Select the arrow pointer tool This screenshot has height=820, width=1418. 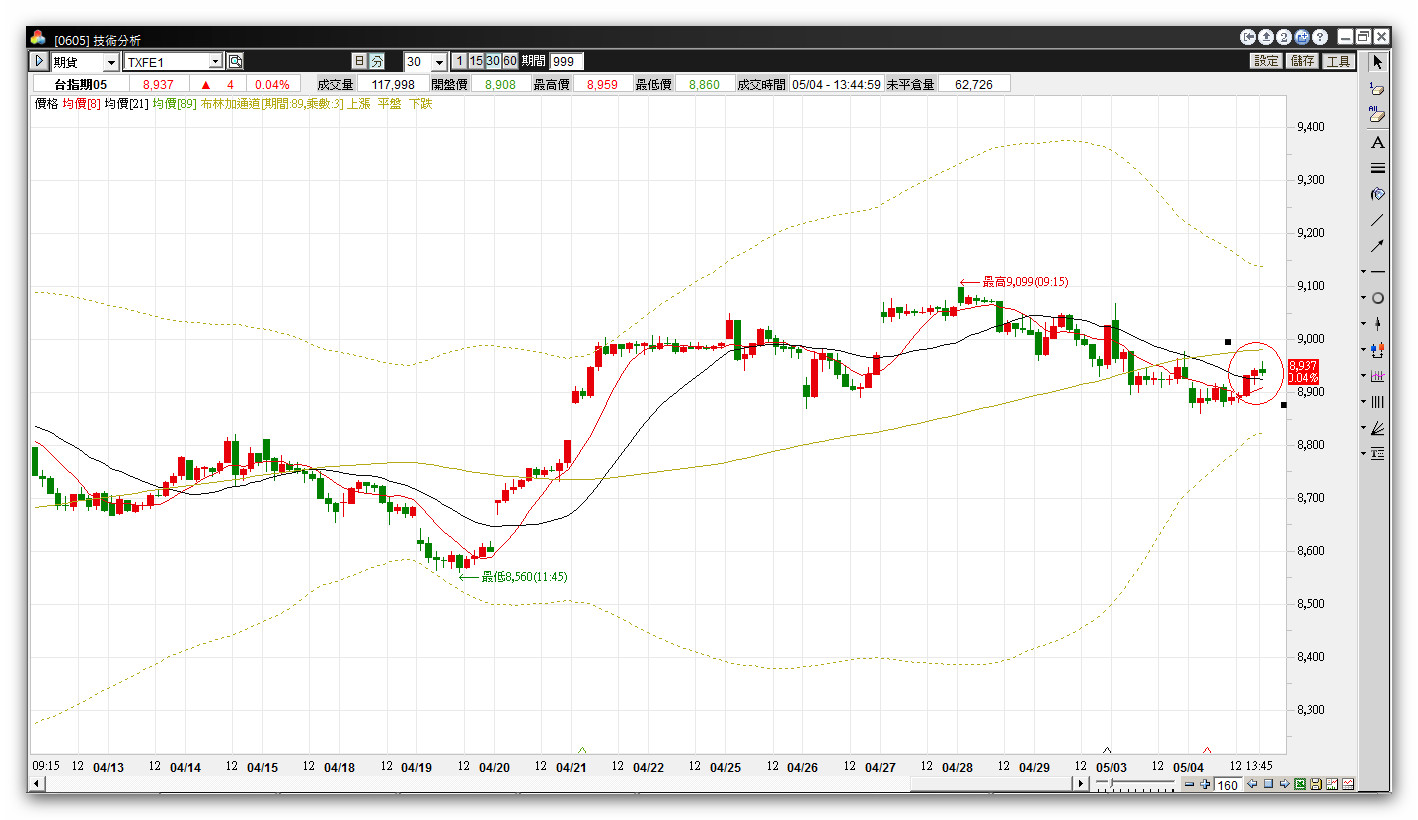click(1377, 62)
